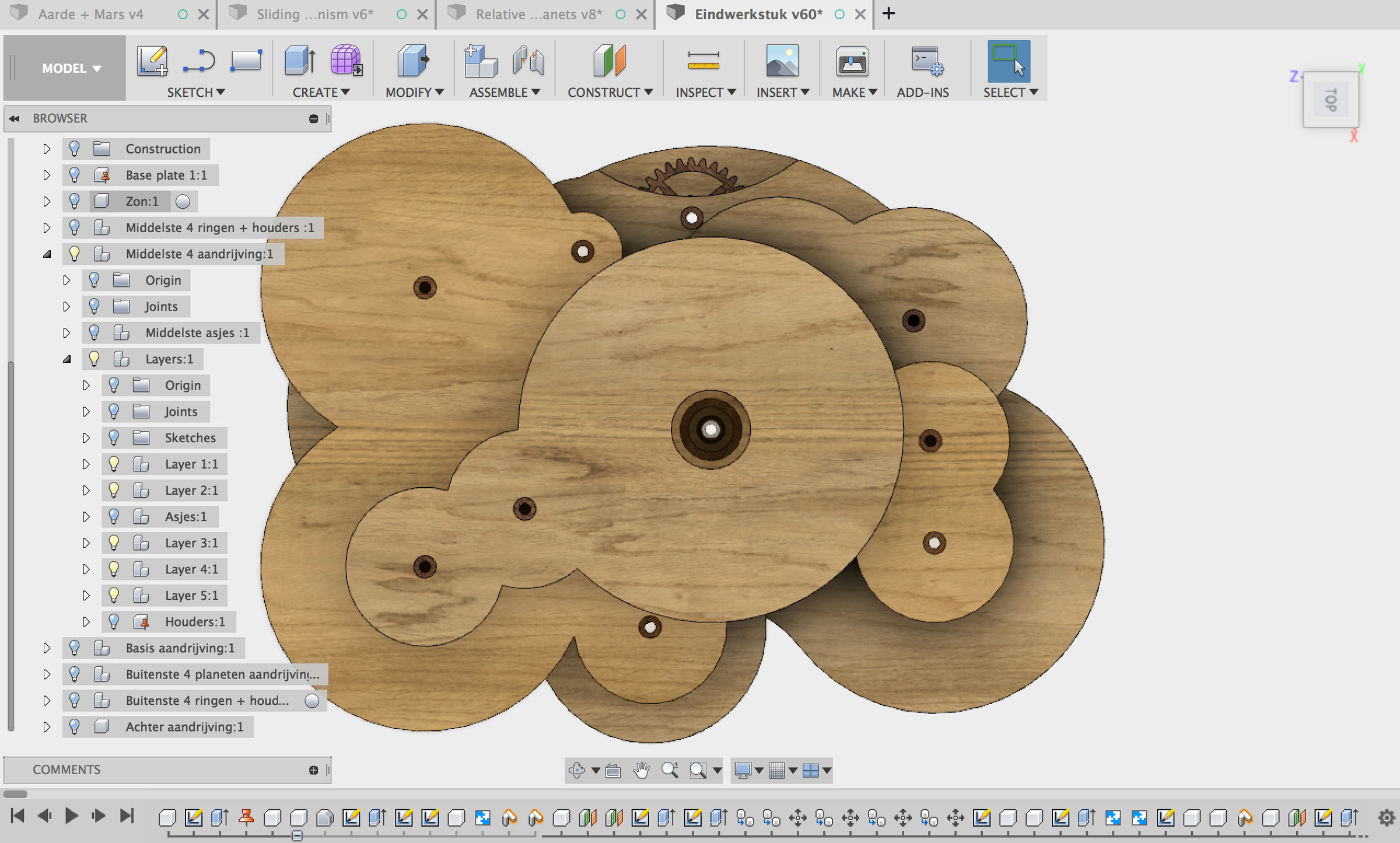Expand the Houders:1 tree node

click(x=86, y=622)
